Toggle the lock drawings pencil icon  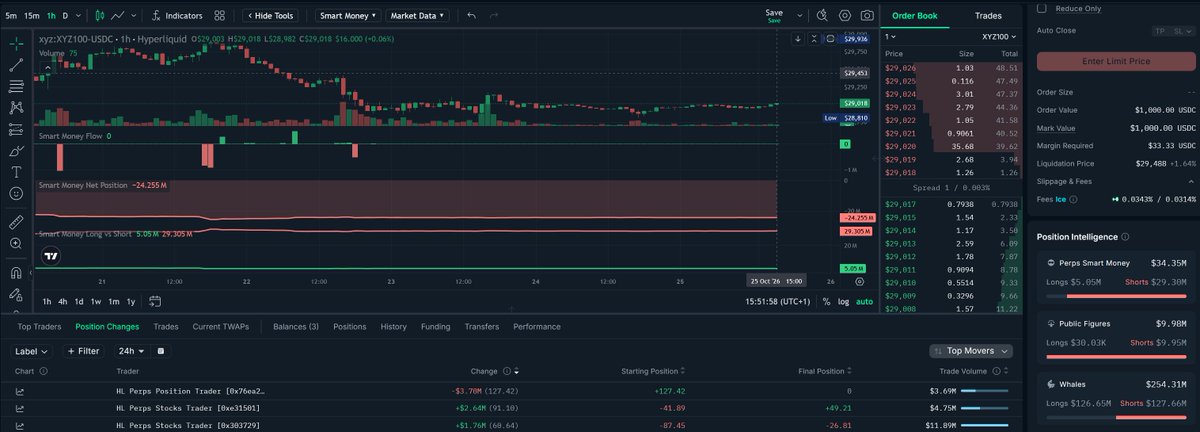click(16, 295)
